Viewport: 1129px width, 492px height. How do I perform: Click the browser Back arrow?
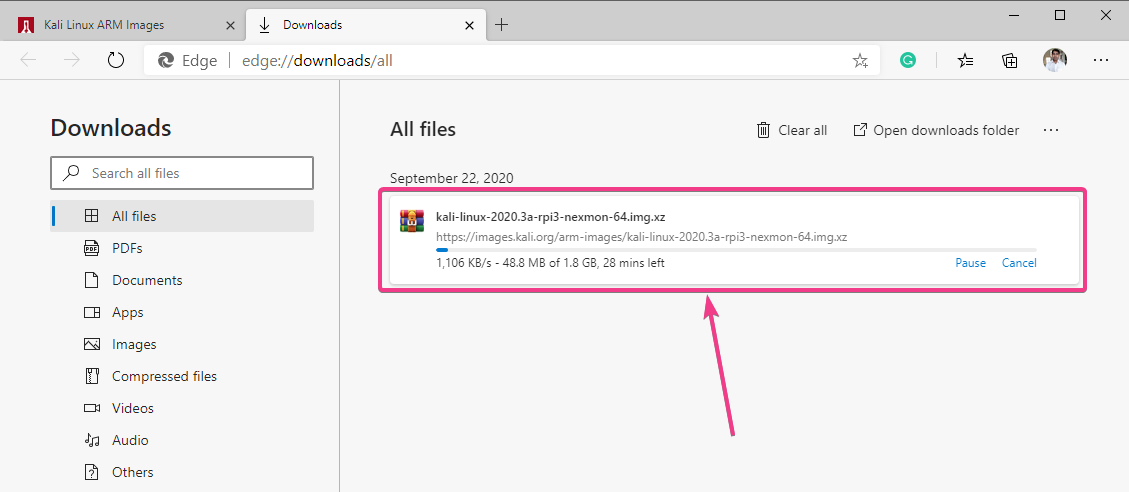28,61
